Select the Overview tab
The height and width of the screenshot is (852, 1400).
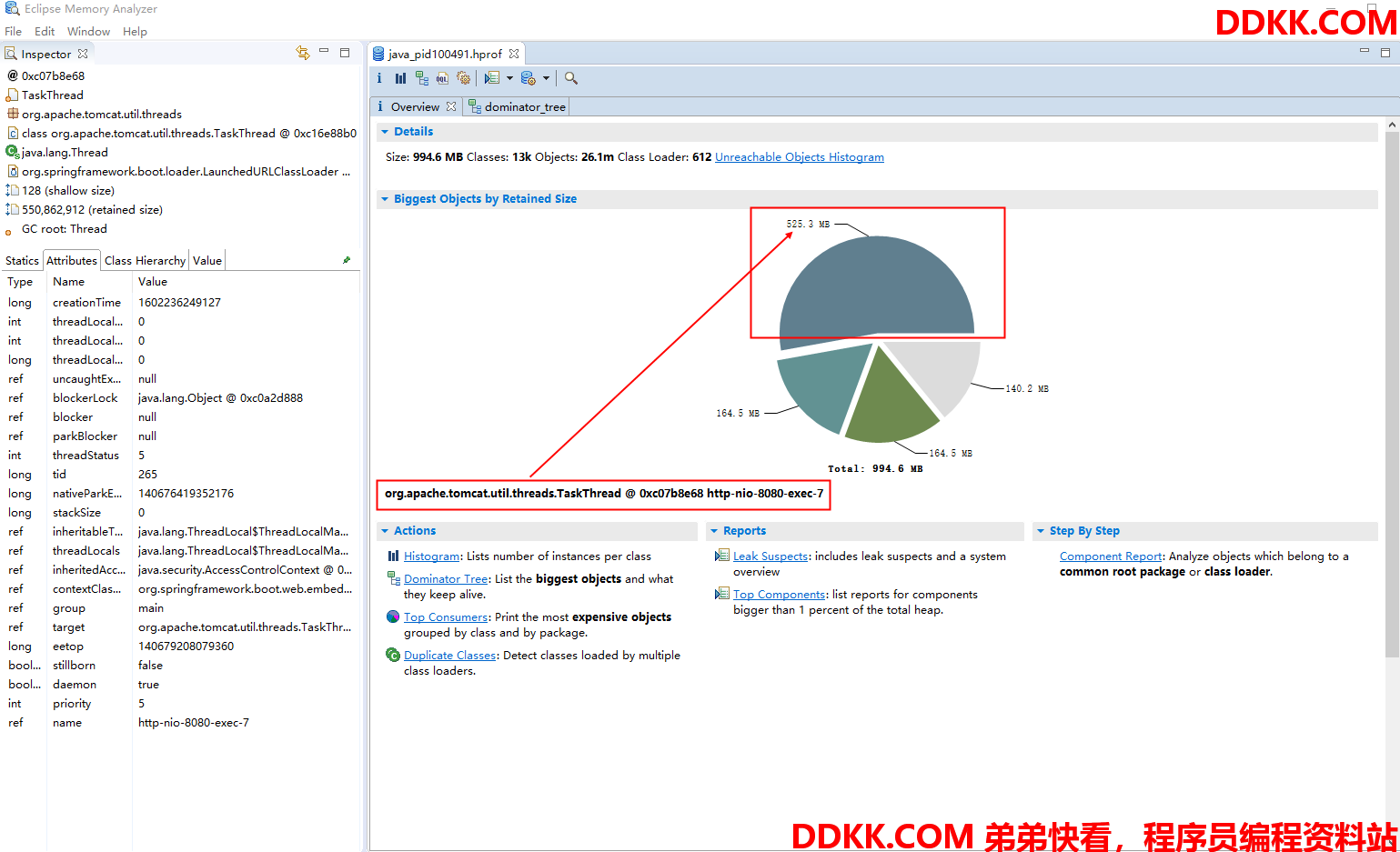click(x=415, y=106)
